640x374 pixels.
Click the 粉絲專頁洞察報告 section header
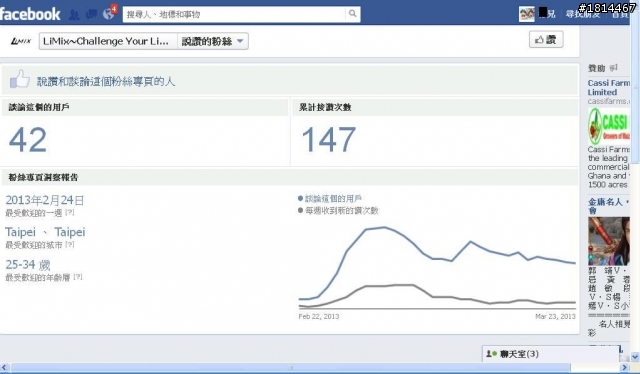tap(43, 178)
